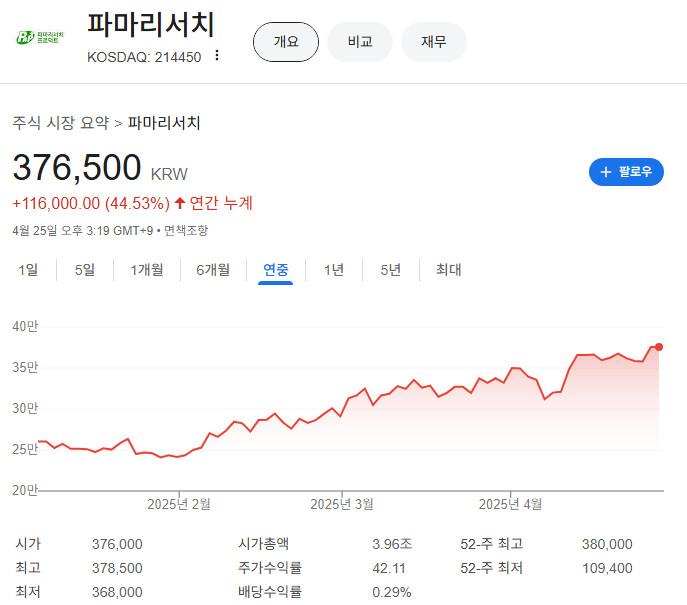Click the red up arrow beside 연간 누계
The height and width of the screenshot is (605, 687).
coord(180,203)
